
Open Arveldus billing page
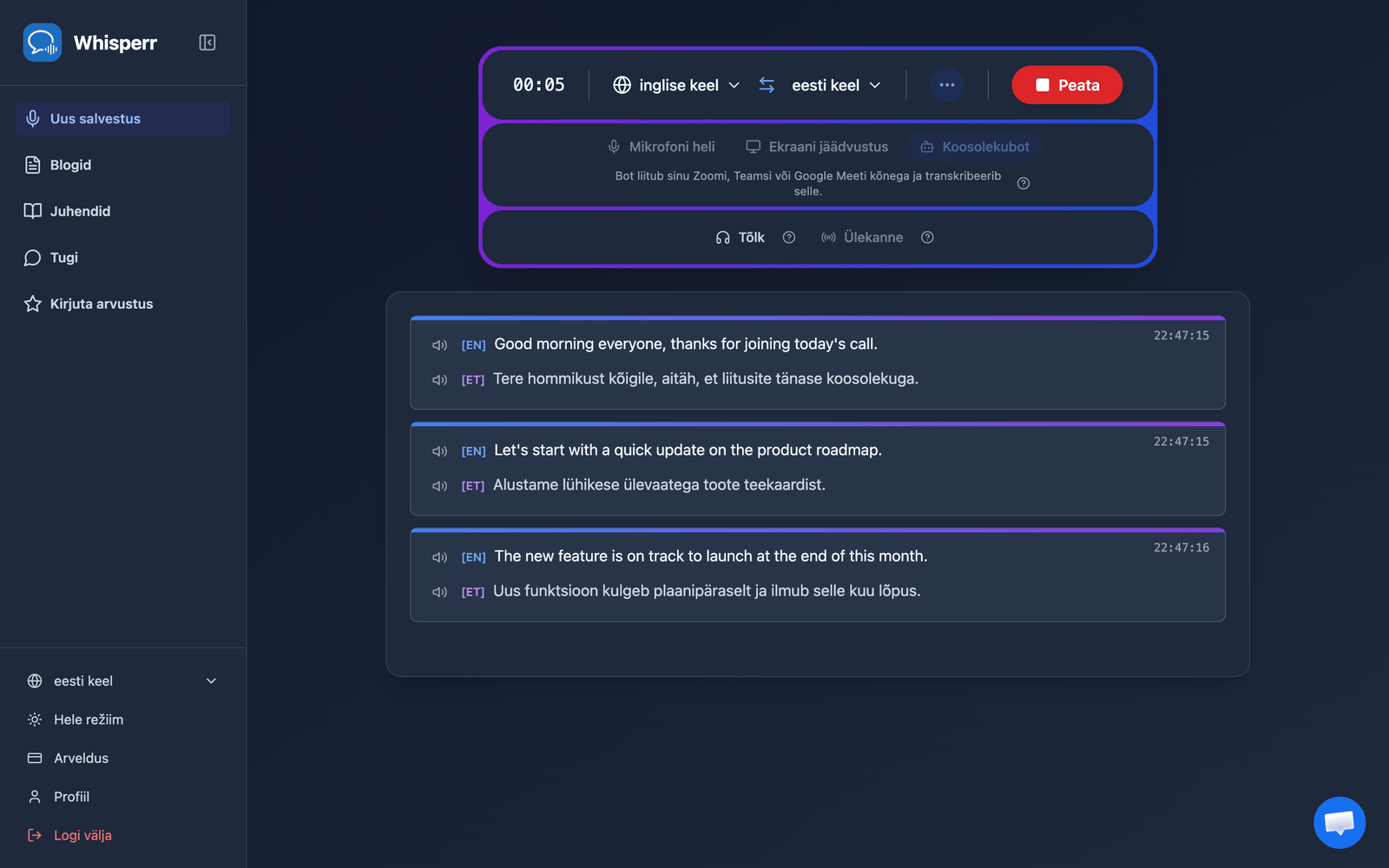click(x=122, y=758)
